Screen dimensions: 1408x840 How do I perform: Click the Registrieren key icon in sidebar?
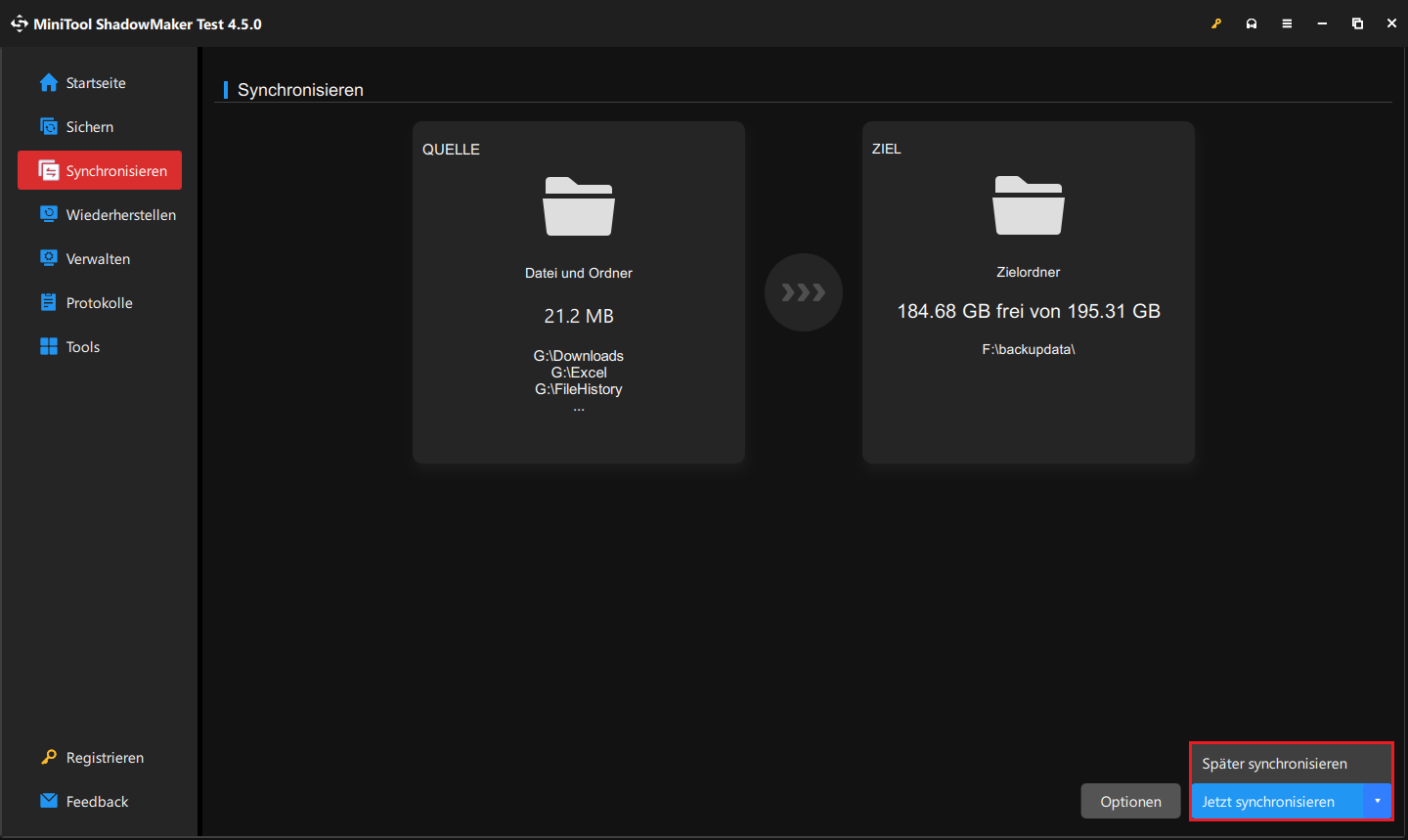[49, 757]
